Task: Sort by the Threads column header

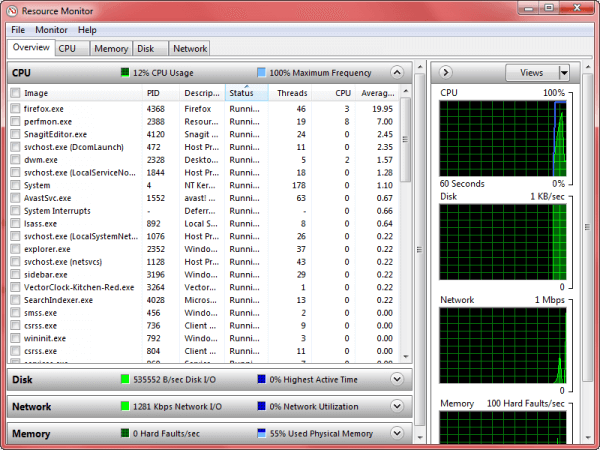Action: [290, 93]
